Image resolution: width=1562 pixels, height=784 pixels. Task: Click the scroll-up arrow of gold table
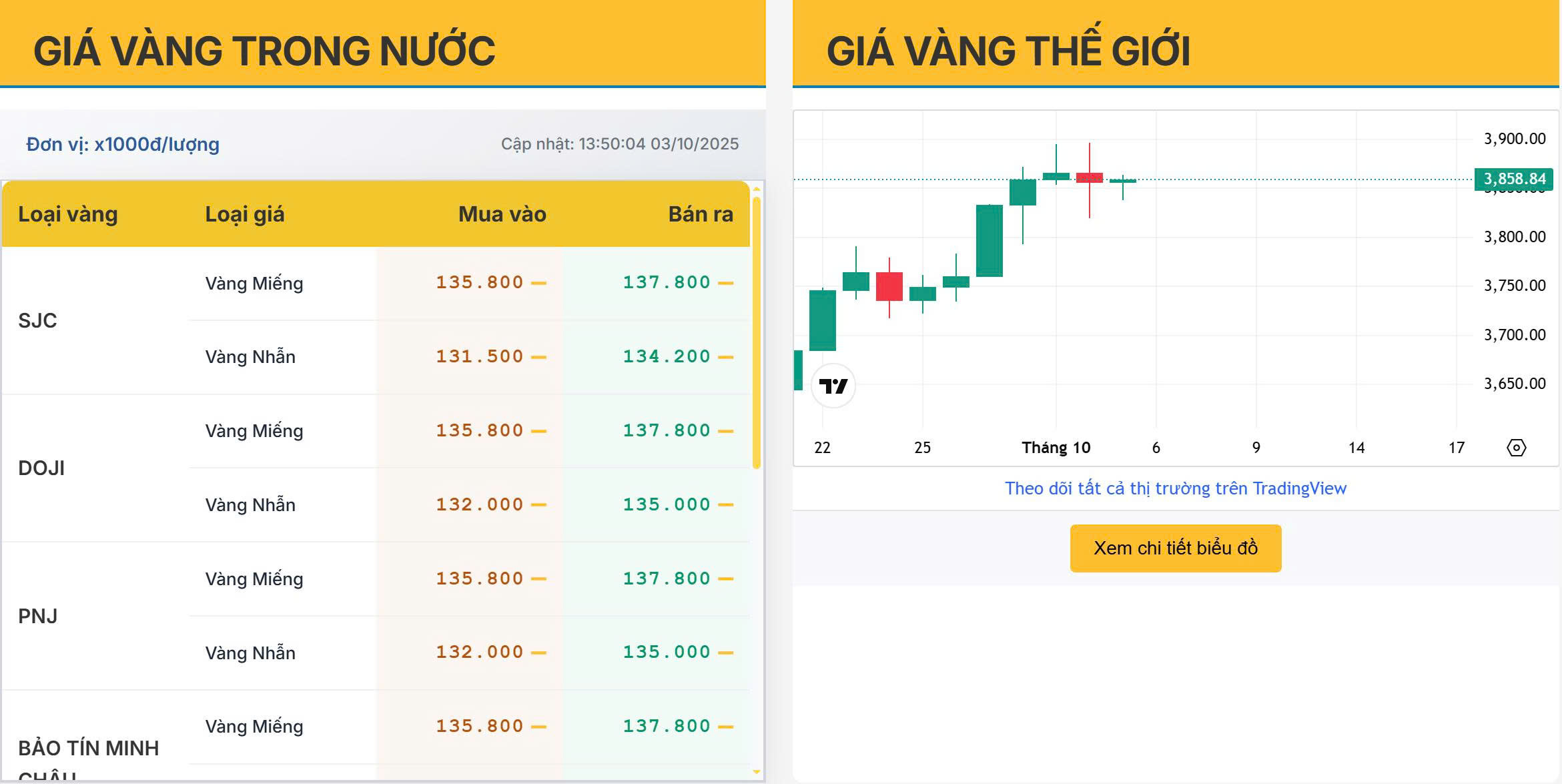click(756, 189)
